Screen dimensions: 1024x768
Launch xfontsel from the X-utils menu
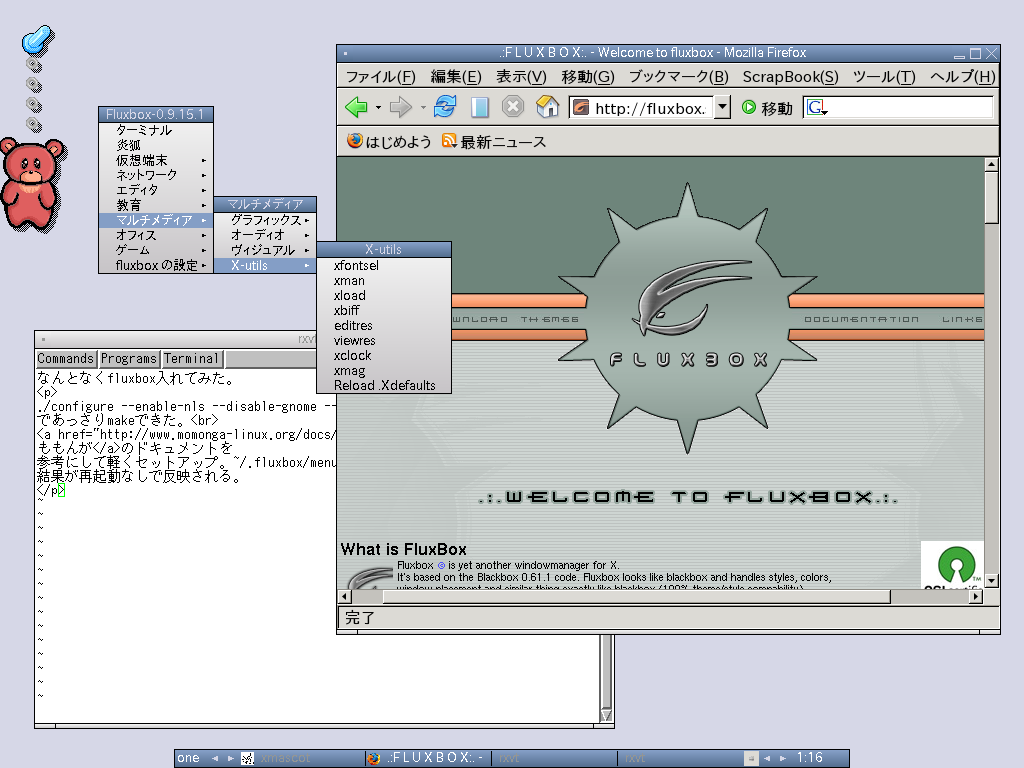coord(384,266)
